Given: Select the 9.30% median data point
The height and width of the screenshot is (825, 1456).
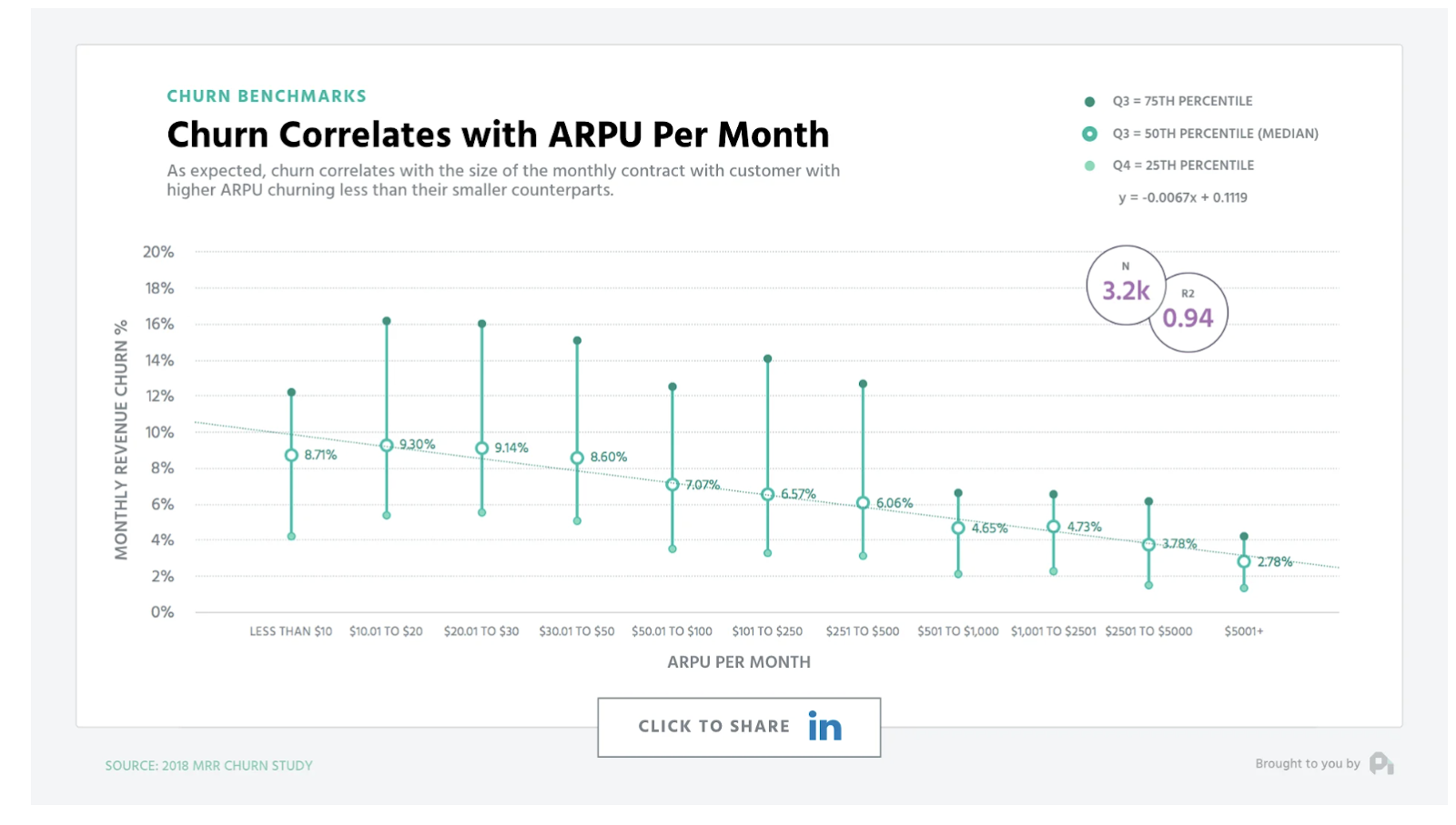Looking at the screenshot, I should (x=387, y=446).
